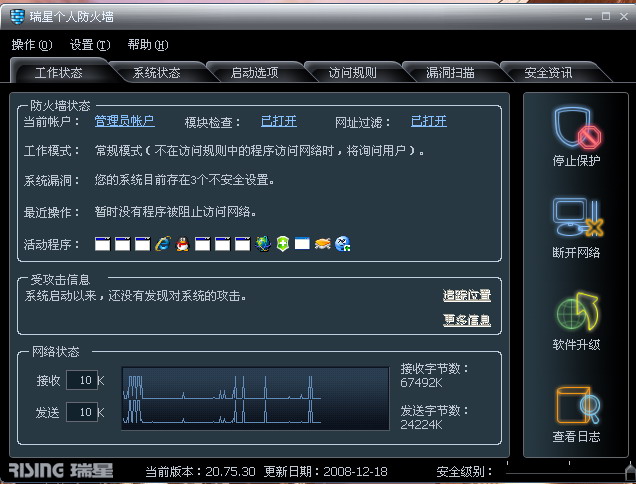Image resolution: width=636 pixels, height=484 pixels.
Task: Click the 更新日期 2008-12-18 text
Action: click(326, 471)
